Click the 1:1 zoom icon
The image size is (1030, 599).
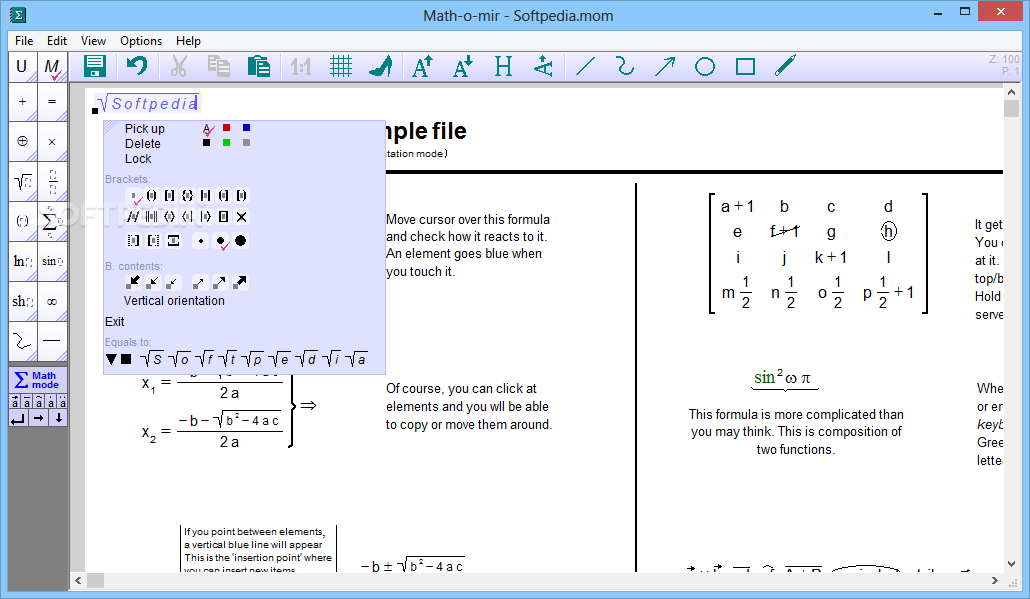click(301, 66)
